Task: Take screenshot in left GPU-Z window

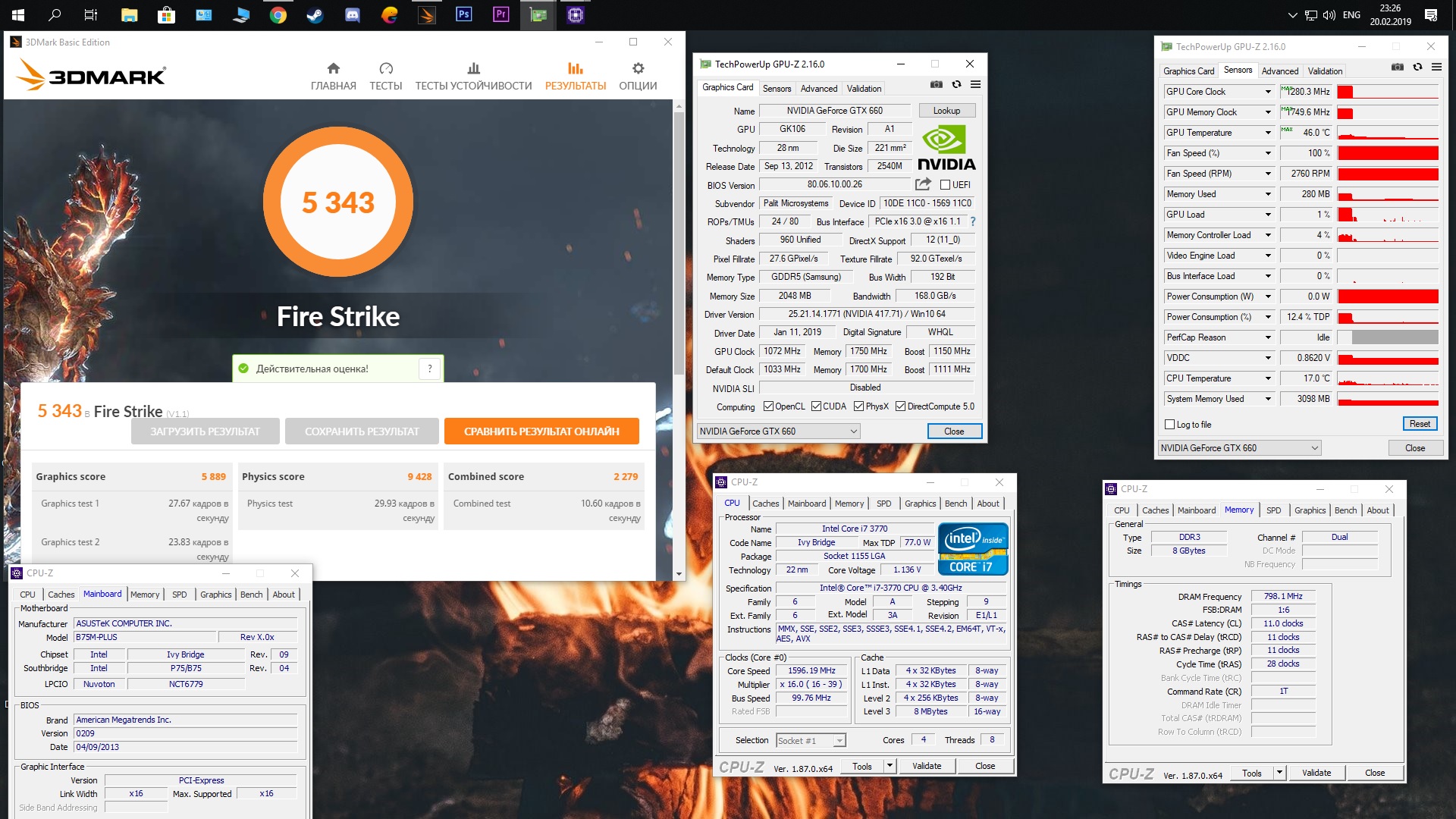Action: pos(937,84)
